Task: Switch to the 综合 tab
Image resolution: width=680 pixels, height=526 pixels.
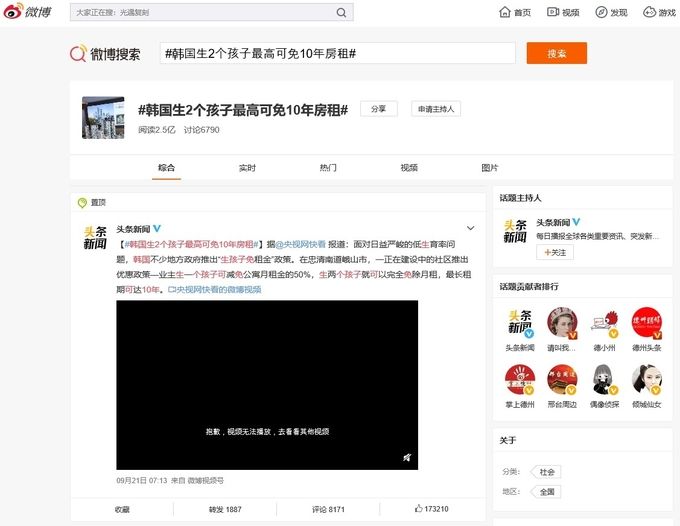Action: point(167,167)
